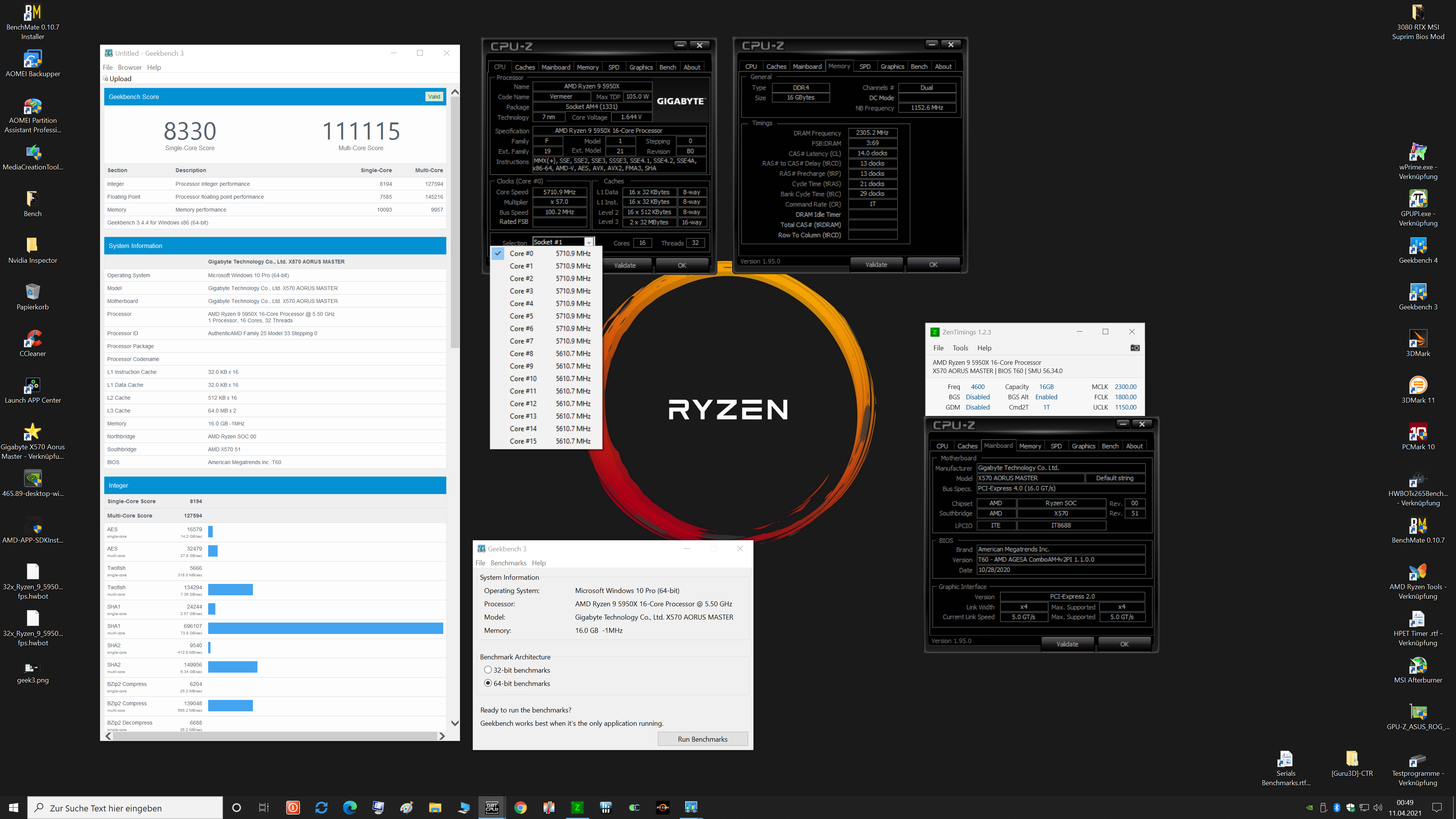Click scroll down arrow in Geekbench results
This screenshot has height=819, width=1456.
pos(455,723)
